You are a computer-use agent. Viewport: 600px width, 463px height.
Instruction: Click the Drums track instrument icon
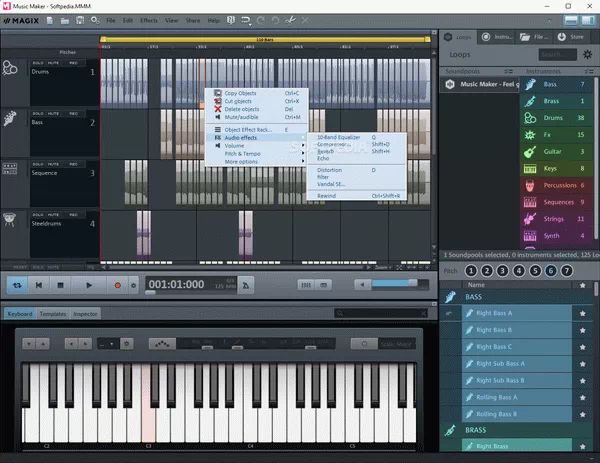click(x=10, y=68)
